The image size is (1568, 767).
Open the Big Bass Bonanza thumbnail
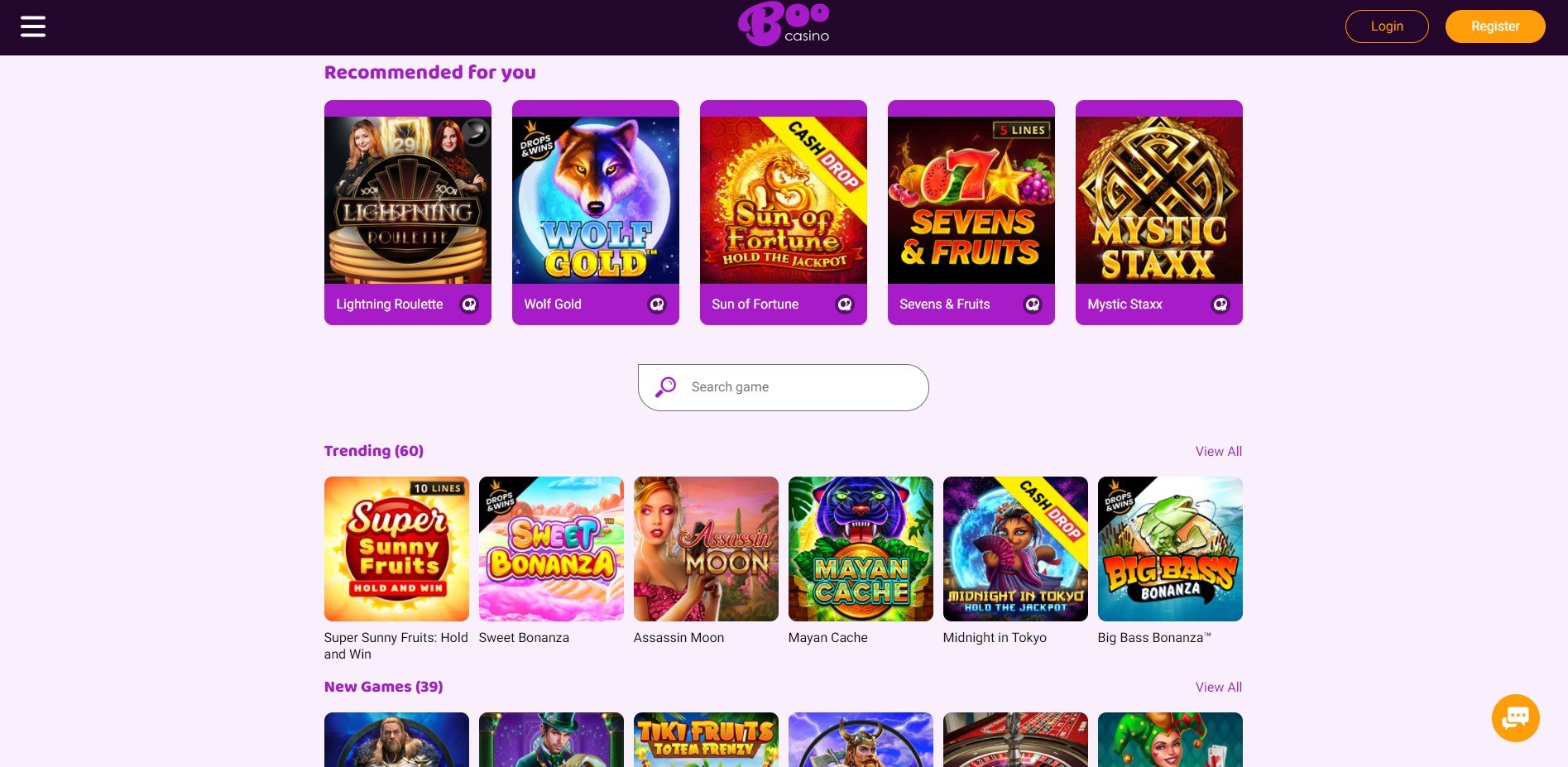point(1170,549)
